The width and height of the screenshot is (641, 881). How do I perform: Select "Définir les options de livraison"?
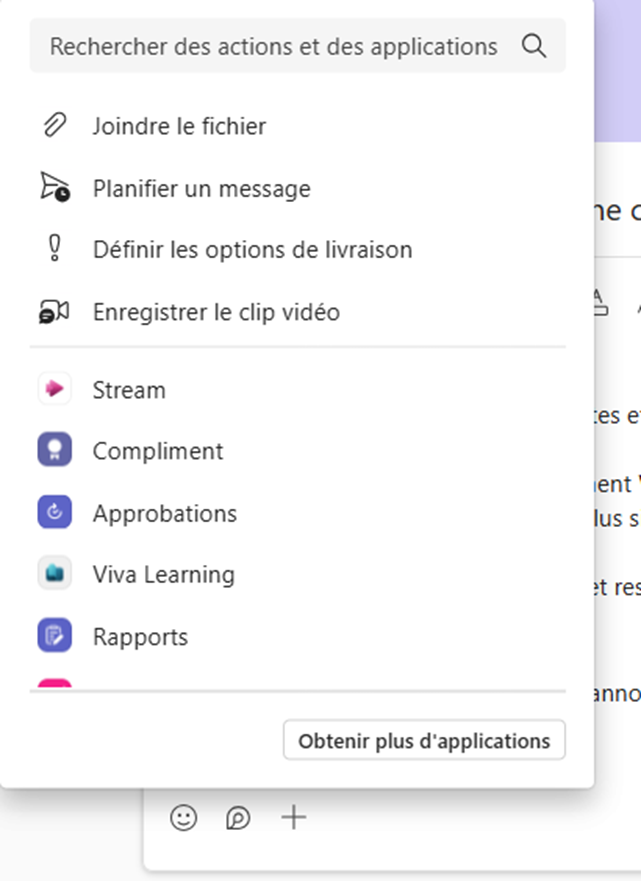point(252,250)
